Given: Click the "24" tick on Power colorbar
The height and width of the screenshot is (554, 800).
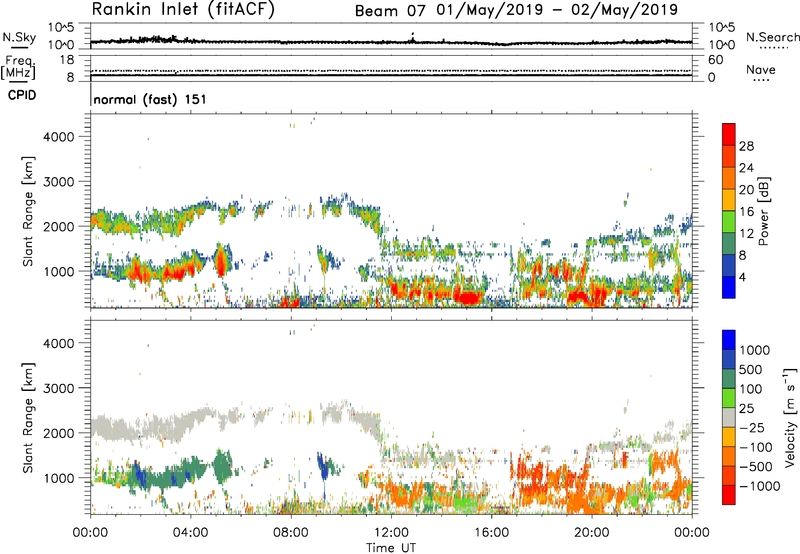Looking at the screenshot, I should click(x=746, y=168).
